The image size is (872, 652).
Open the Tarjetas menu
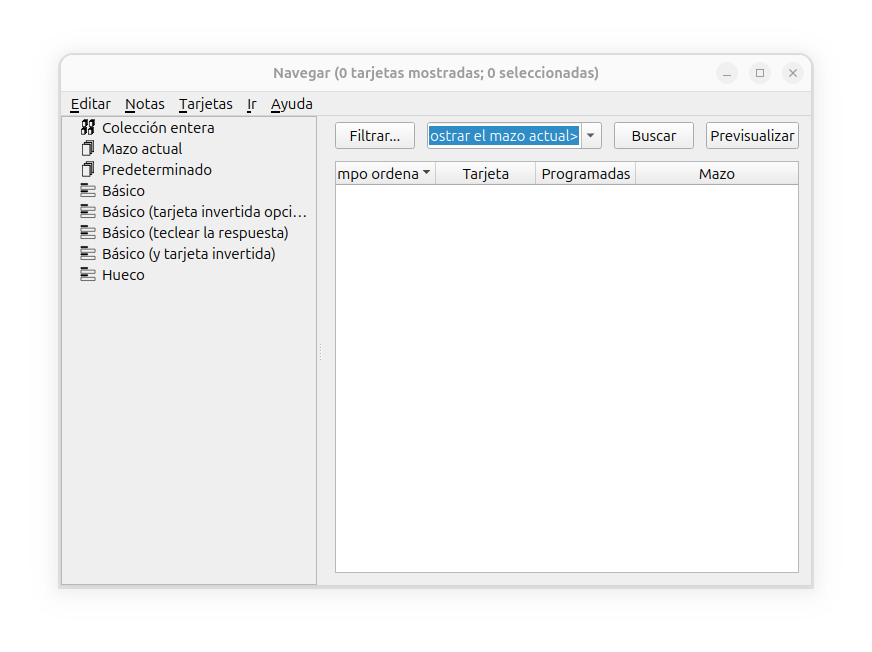(206, 104)
